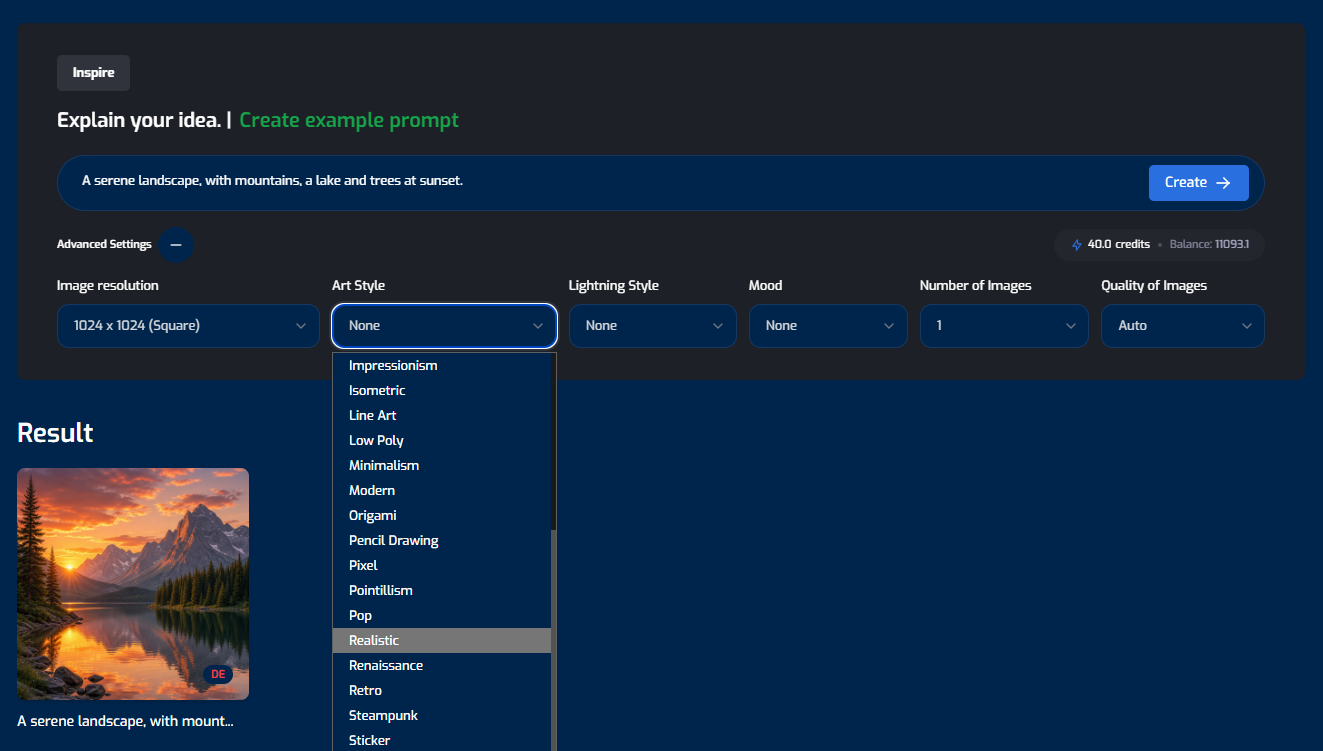1323x751 pixels.
Task: Select the Low Poly option
Action: click(442, 440)
